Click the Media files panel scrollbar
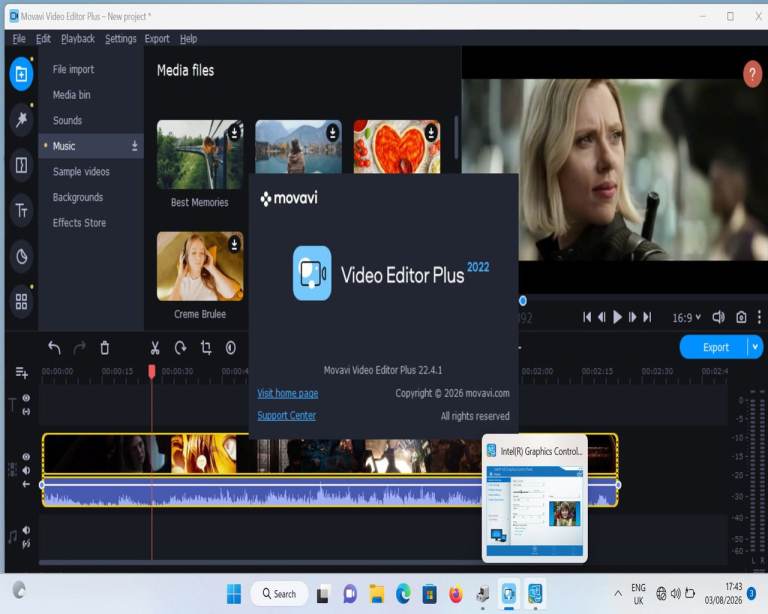 click(456, 138)
